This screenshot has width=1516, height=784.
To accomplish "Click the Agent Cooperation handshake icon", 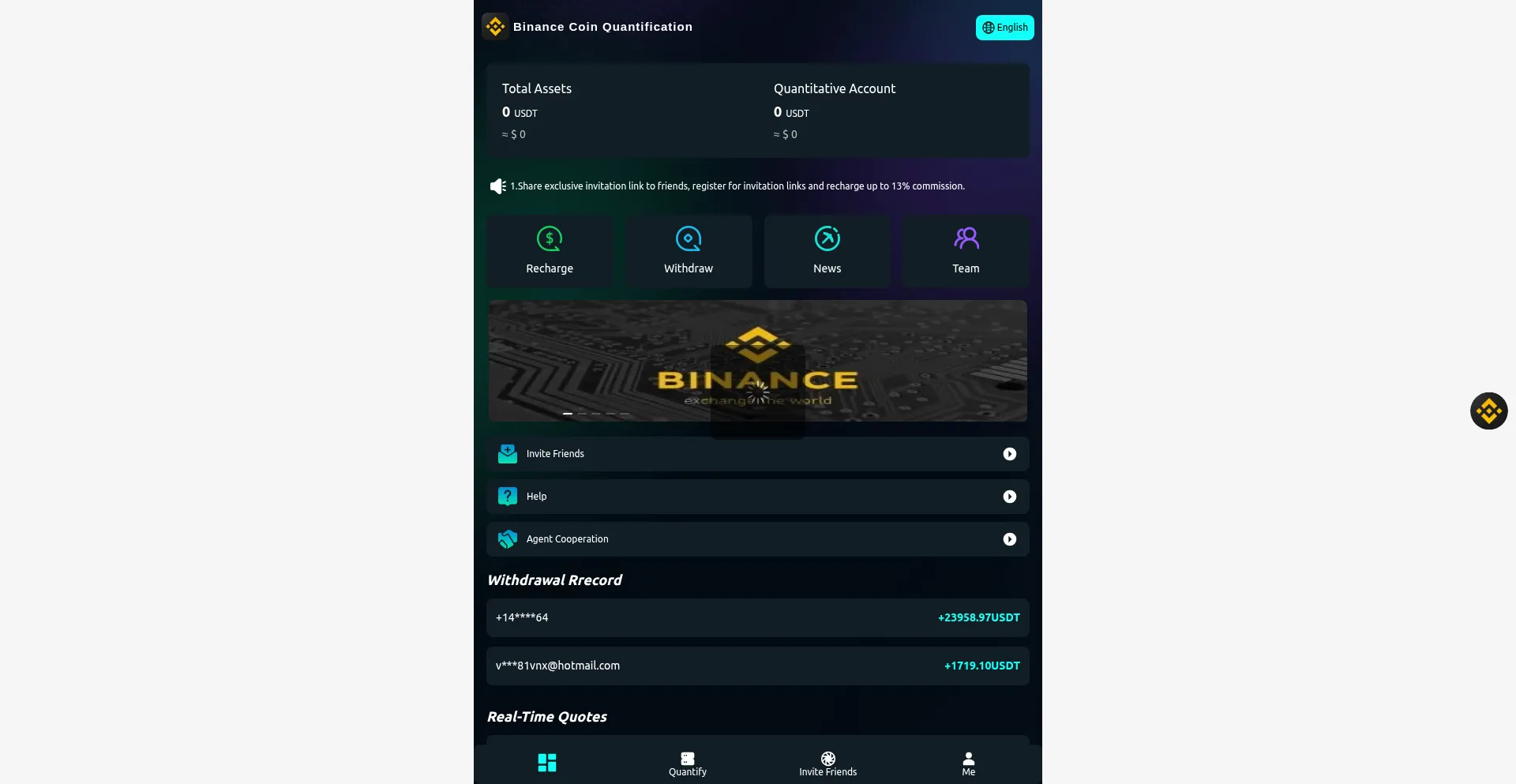I will [508, 539].
